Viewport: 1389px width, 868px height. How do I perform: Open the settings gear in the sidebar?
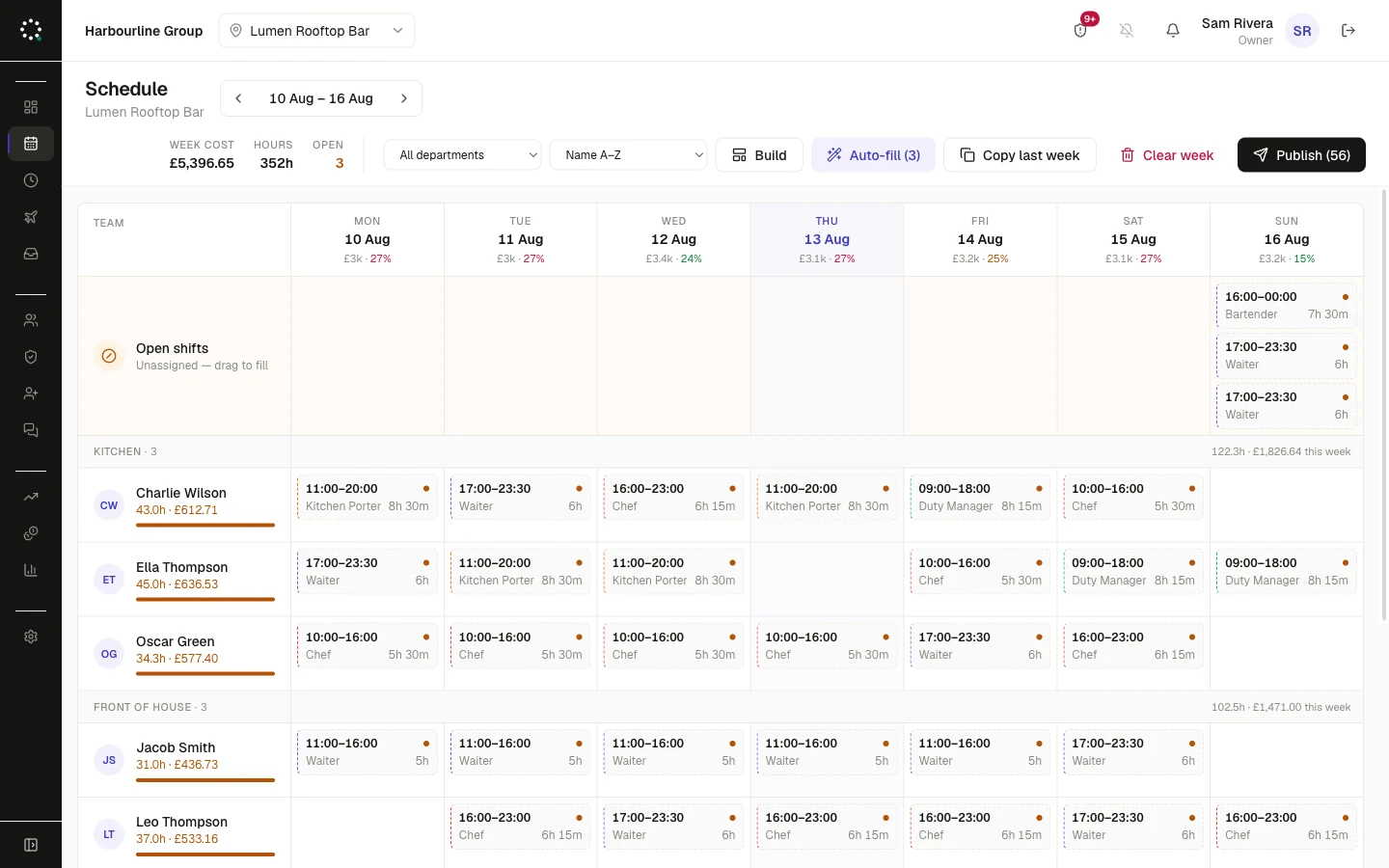coord(31,637)
